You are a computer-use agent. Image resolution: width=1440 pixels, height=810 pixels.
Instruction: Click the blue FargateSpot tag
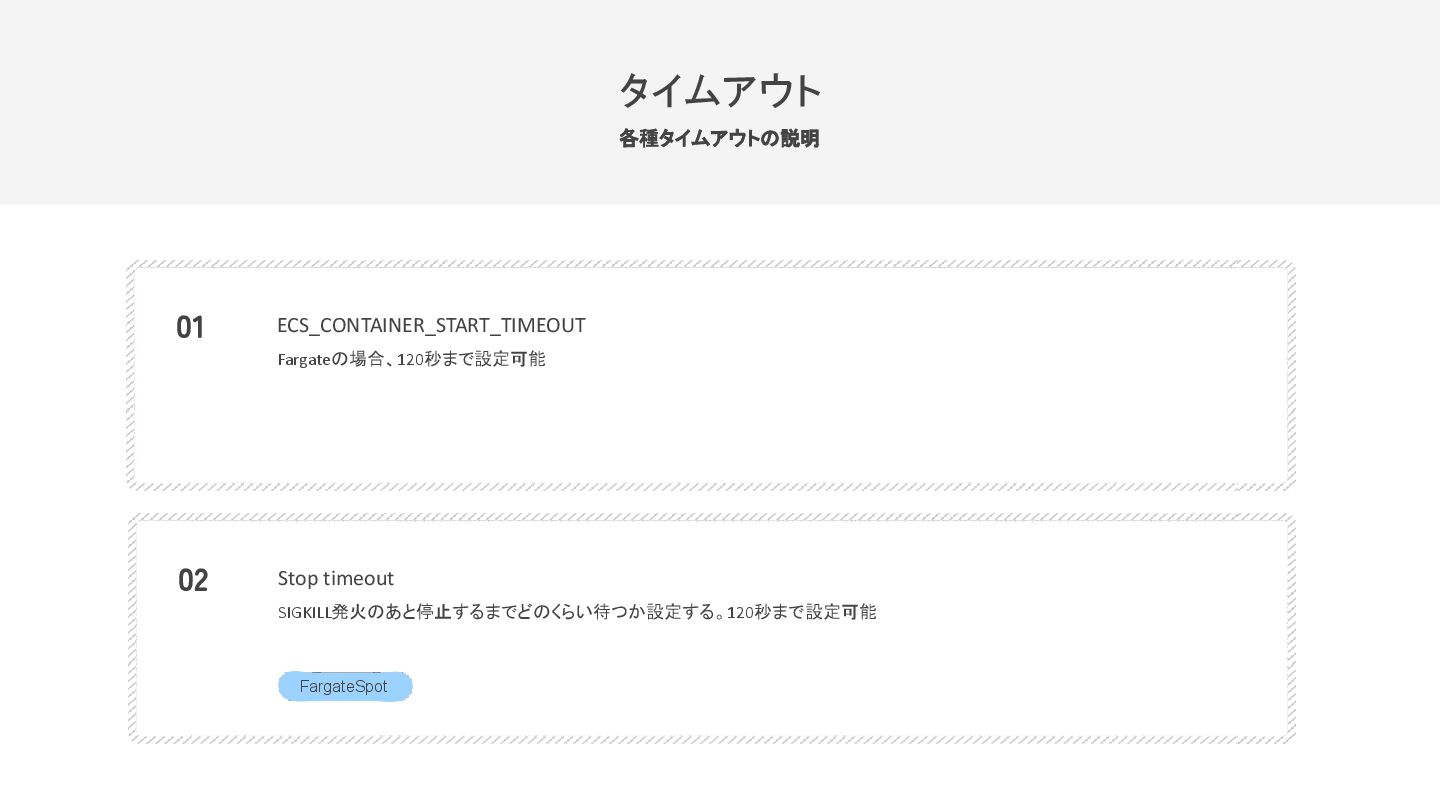pyautogui.click(x=345, y=687)
